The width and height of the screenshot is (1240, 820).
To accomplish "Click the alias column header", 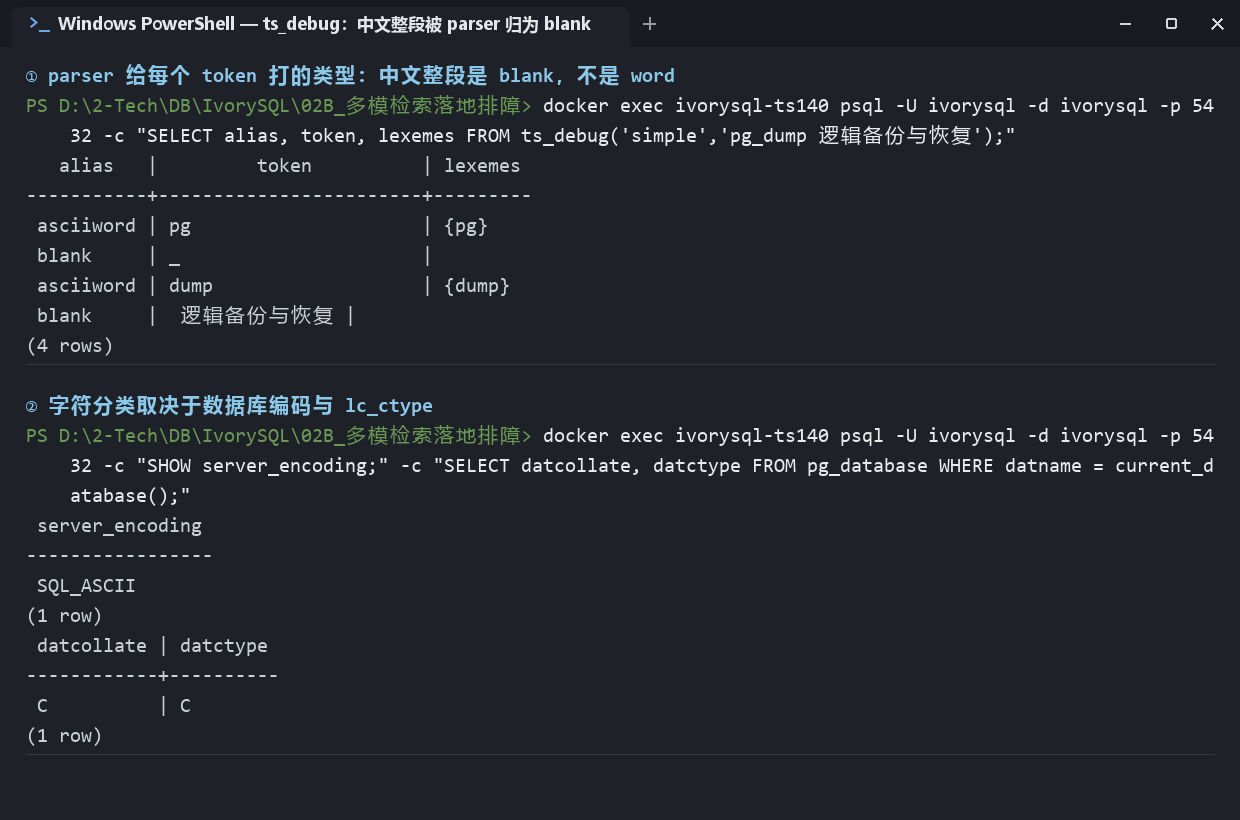I will (86, 166).
